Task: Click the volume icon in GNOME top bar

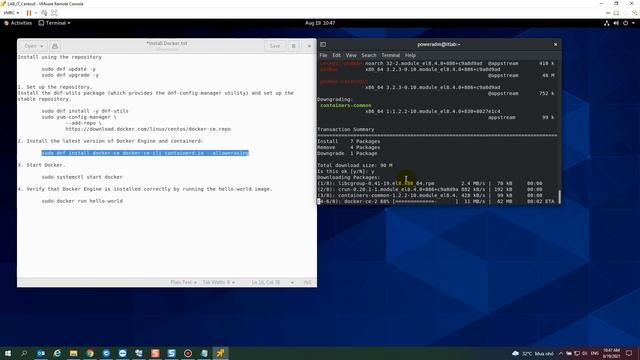Action: click(616, 23)
